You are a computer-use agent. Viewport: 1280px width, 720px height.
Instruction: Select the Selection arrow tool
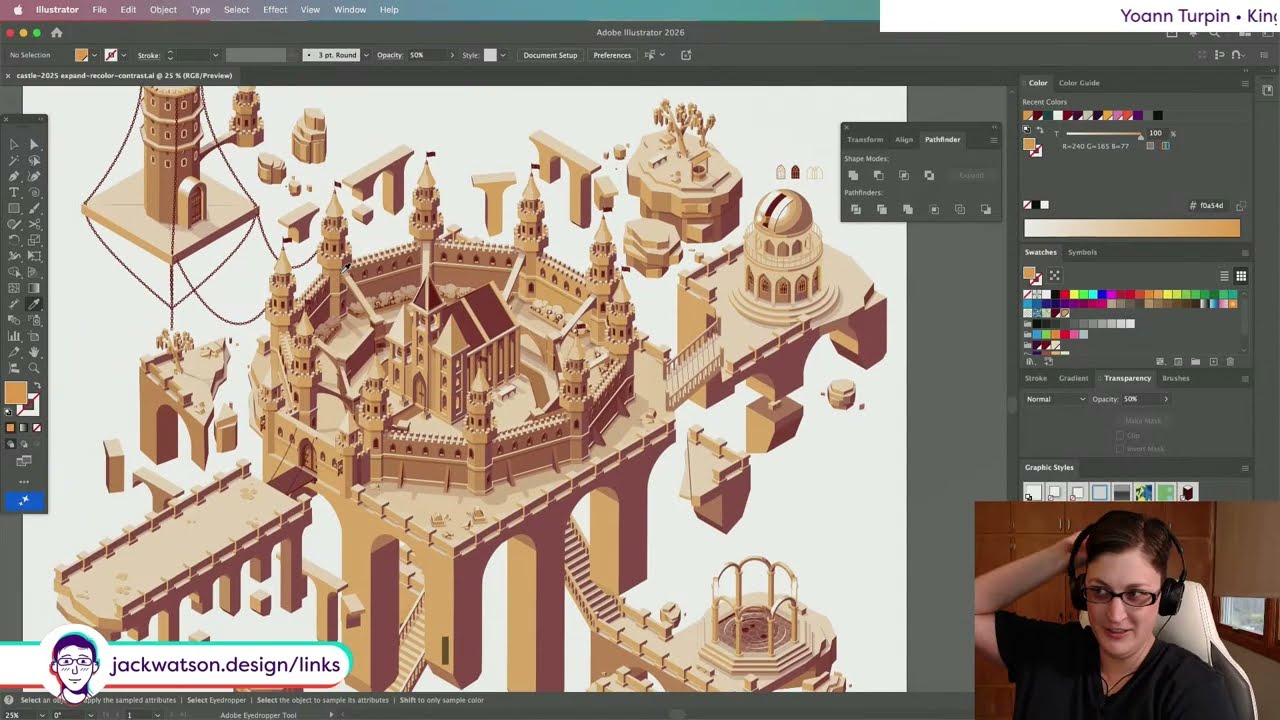point(14,145)
